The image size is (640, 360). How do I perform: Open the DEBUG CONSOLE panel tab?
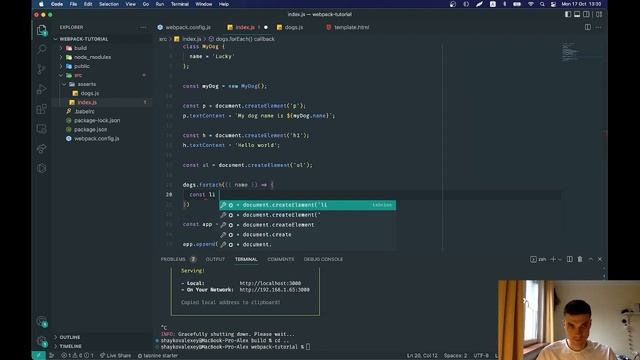(x=323, y=259)
